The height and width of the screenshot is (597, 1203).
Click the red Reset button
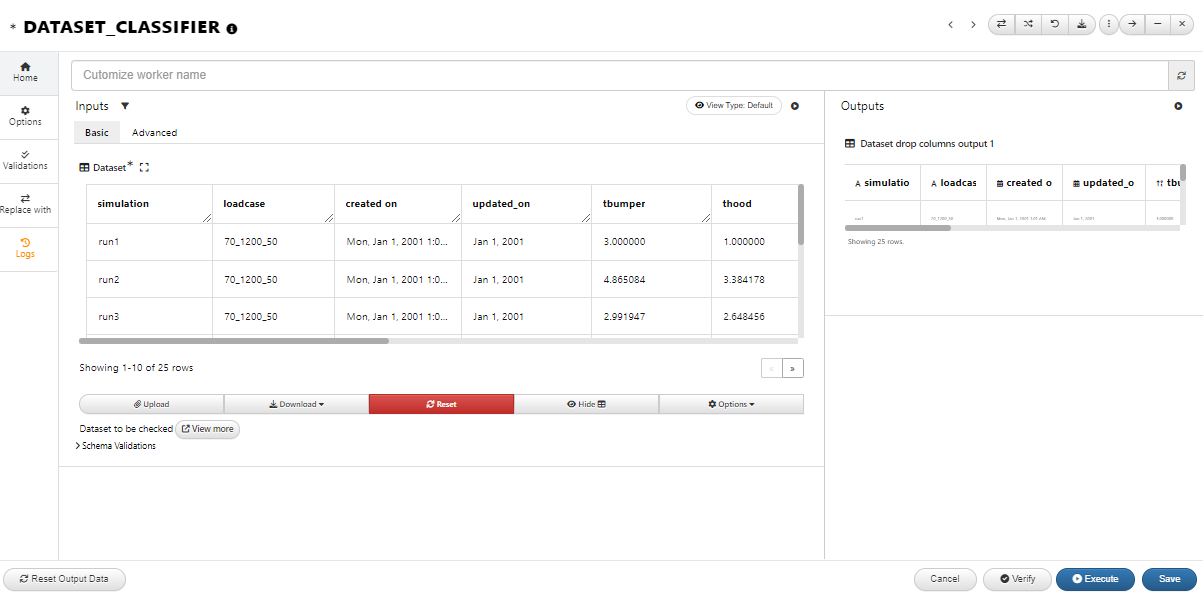click(441, 404)
